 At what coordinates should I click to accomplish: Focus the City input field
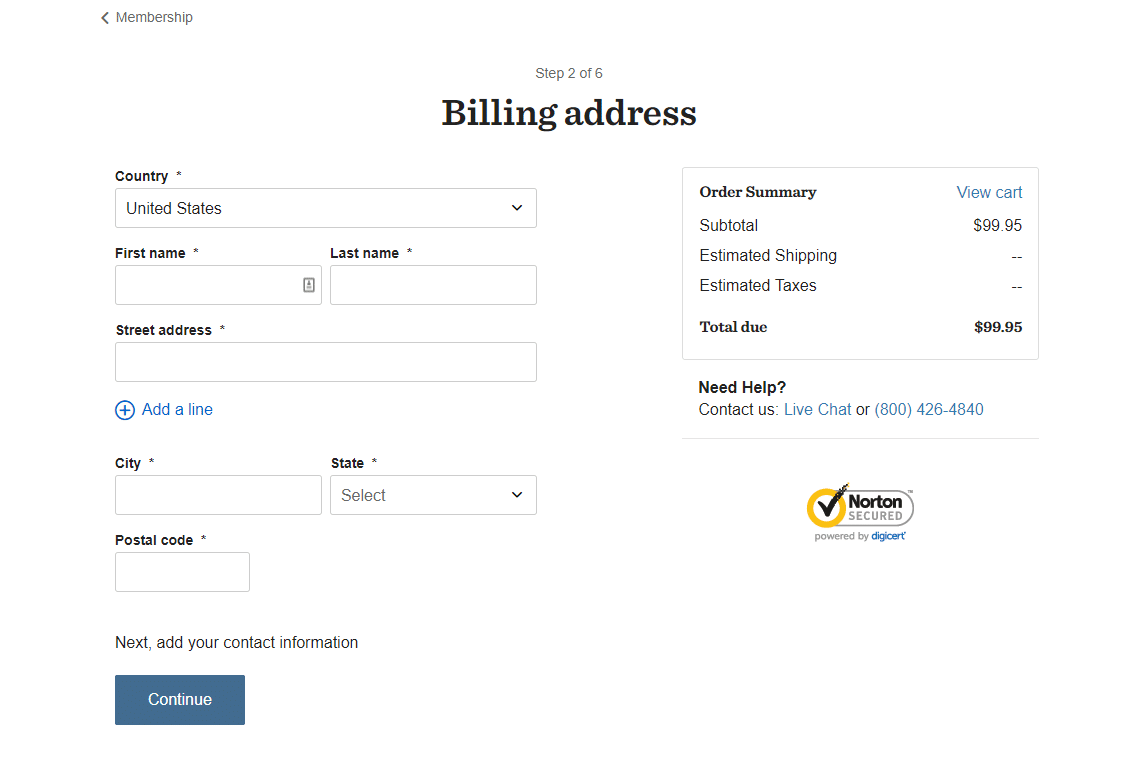click(x=218, y=495)
